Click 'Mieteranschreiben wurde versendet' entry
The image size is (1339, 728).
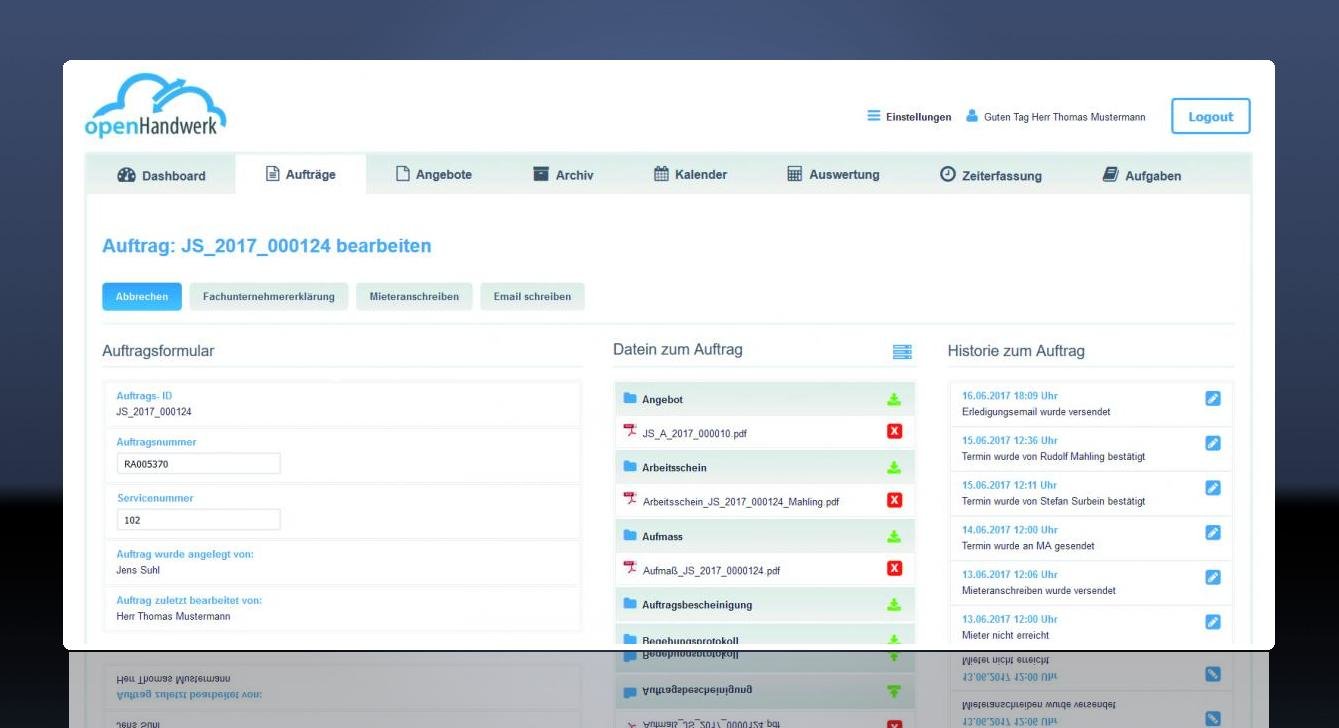click(1039, 591)
